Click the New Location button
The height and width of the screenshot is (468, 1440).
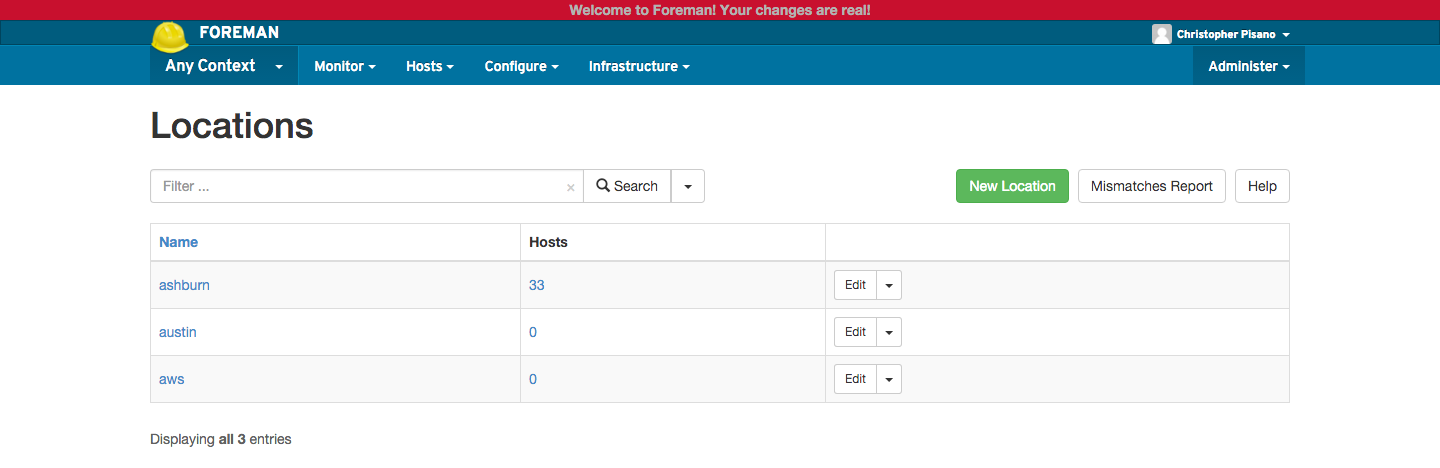(1012, 186)
